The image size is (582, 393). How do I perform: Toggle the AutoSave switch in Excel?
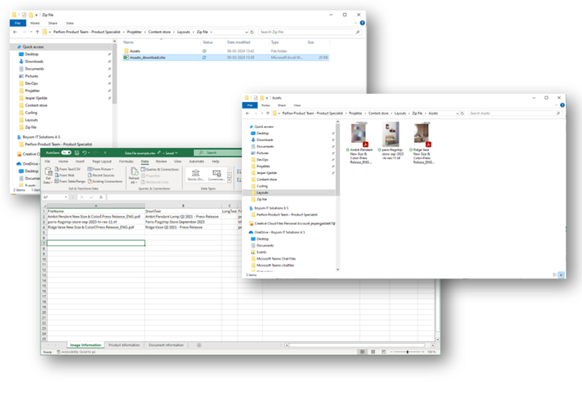[x=66, y=153]
